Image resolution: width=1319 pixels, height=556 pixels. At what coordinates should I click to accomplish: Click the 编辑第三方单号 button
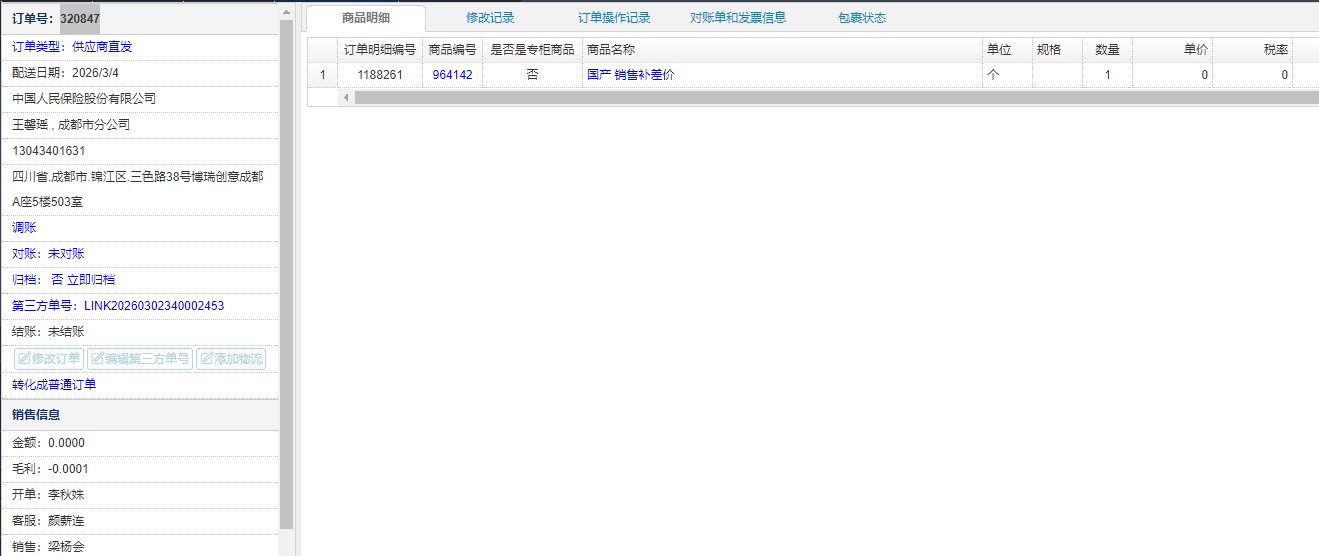pos(140,359)
